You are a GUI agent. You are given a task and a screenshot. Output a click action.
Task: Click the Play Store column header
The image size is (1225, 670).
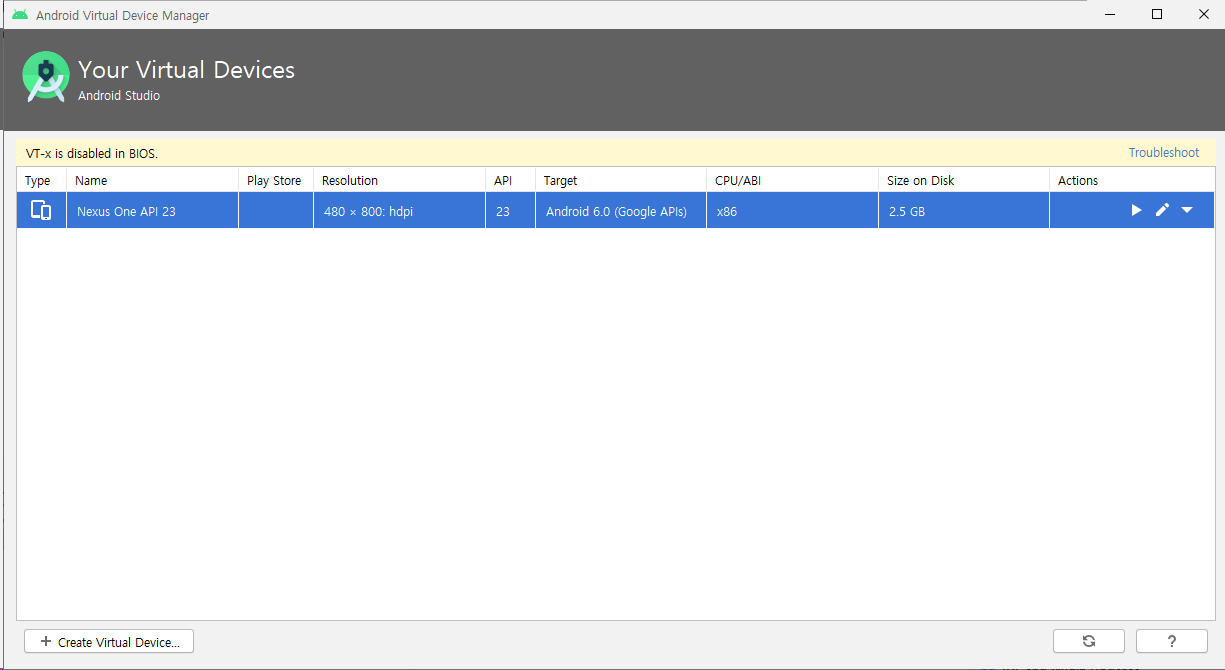[x=274, y=181]
